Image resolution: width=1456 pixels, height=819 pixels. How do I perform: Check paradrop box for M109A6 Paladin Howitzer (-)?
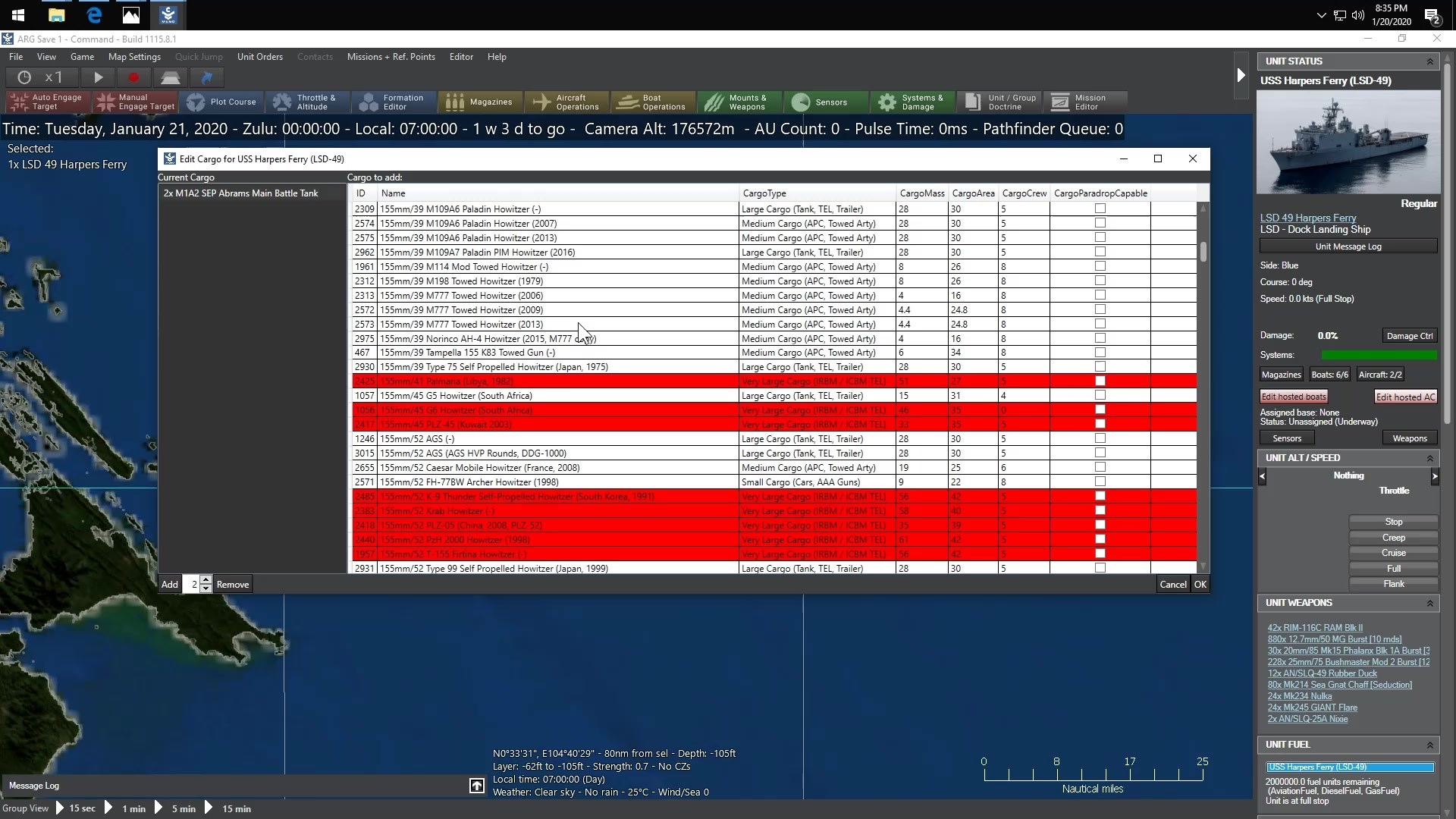[x=1100, y=209]
